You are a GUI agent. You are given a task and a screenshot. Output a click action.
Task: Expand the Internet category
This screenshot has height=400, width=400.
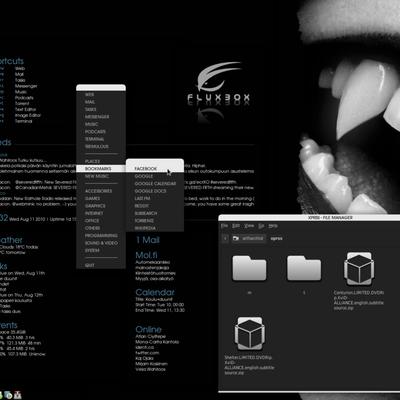pos(101,213)
